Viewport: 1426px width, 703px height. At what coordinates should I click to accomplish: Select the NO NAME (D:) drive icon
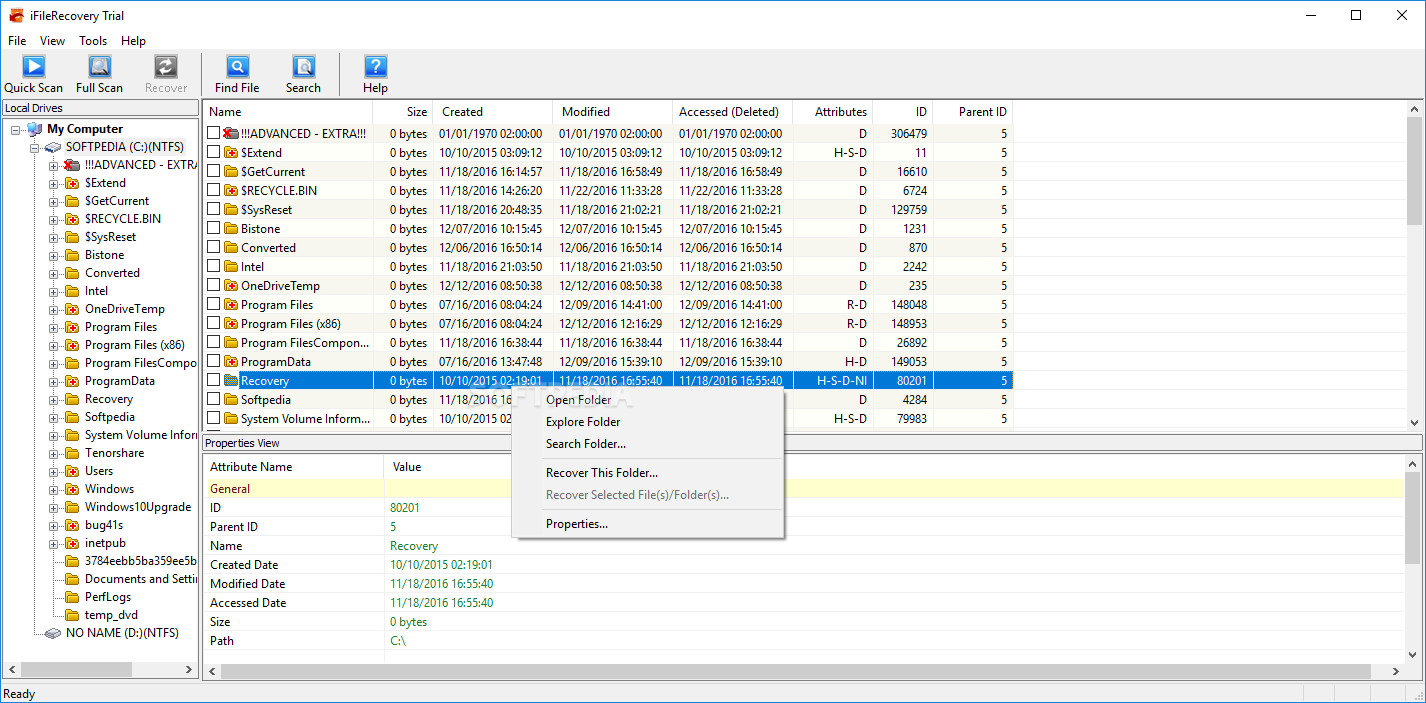(x=53, y=633)
